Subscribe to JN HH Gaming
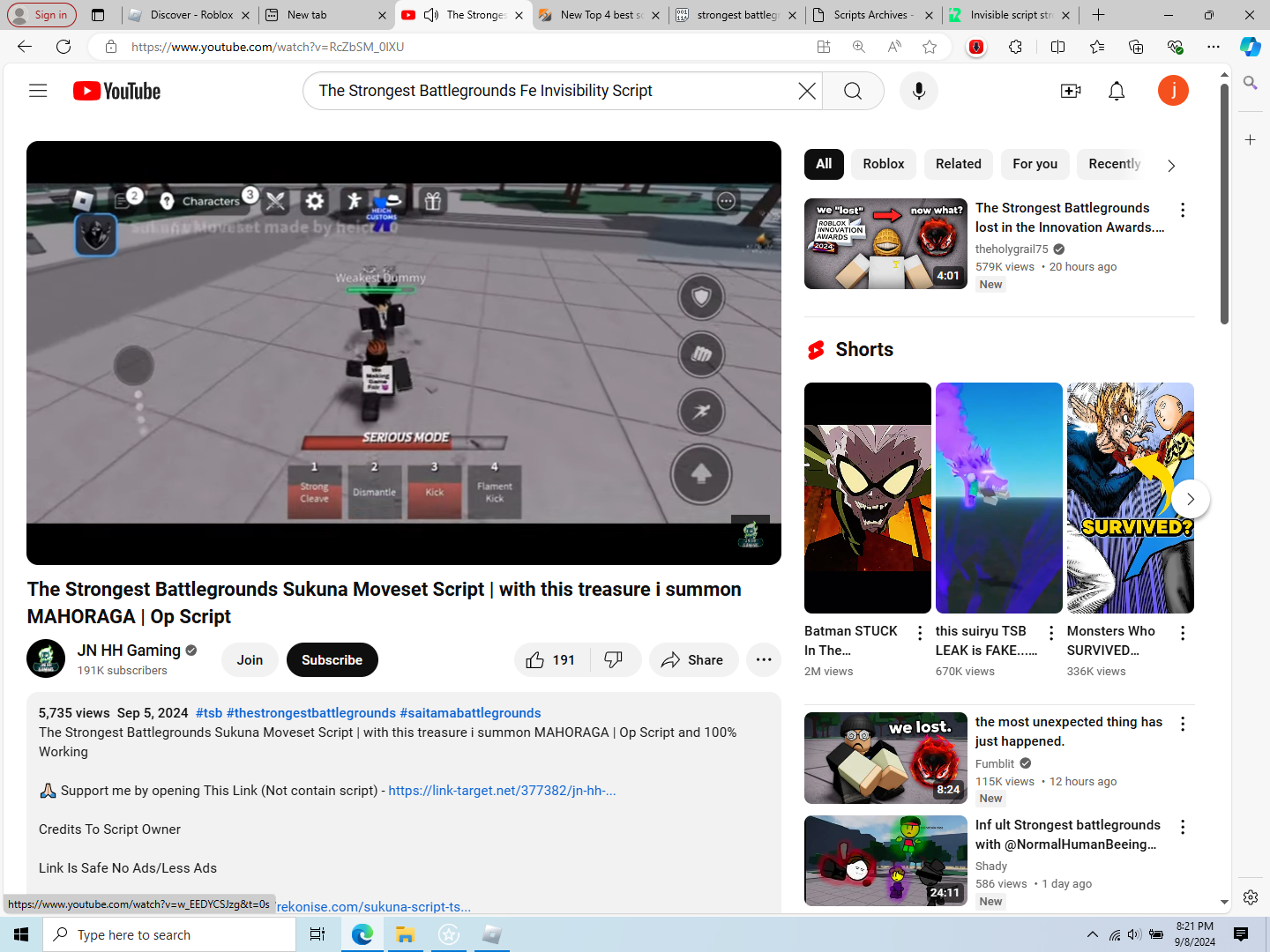This screenshot has width=1270, height=952. 332,660
